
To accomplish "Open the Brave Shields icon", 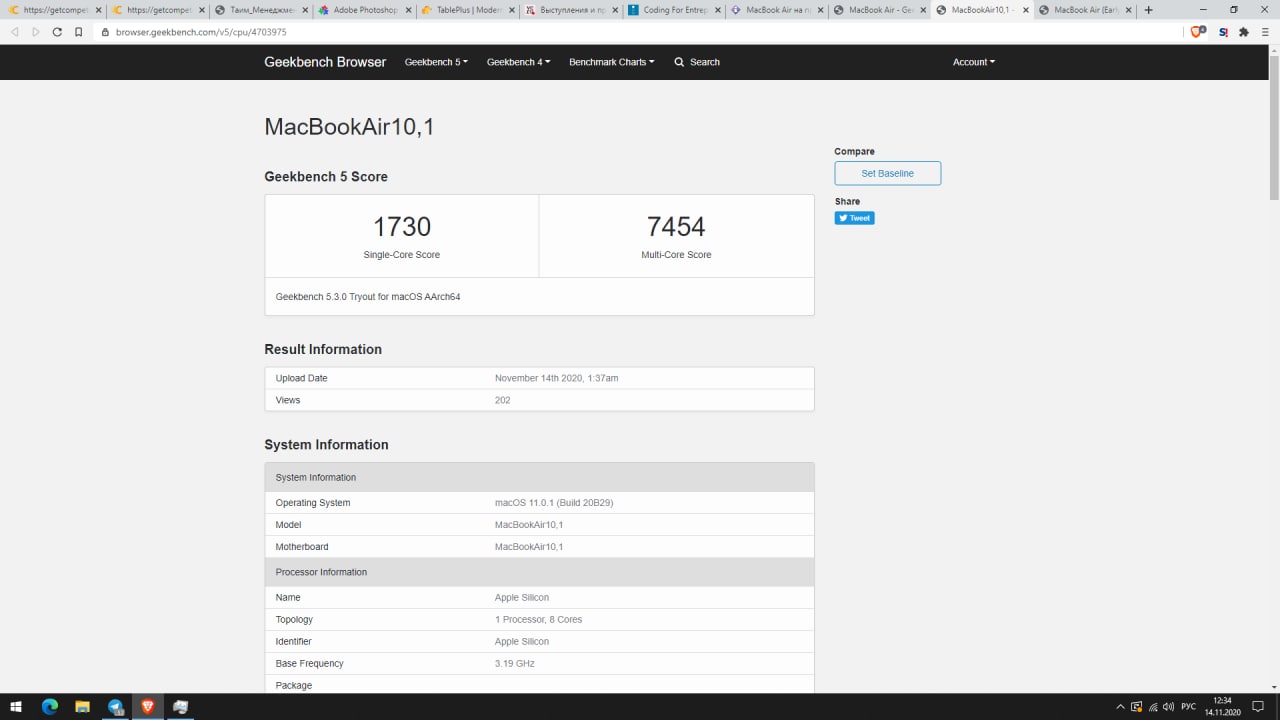I will tap(1197, 32).
